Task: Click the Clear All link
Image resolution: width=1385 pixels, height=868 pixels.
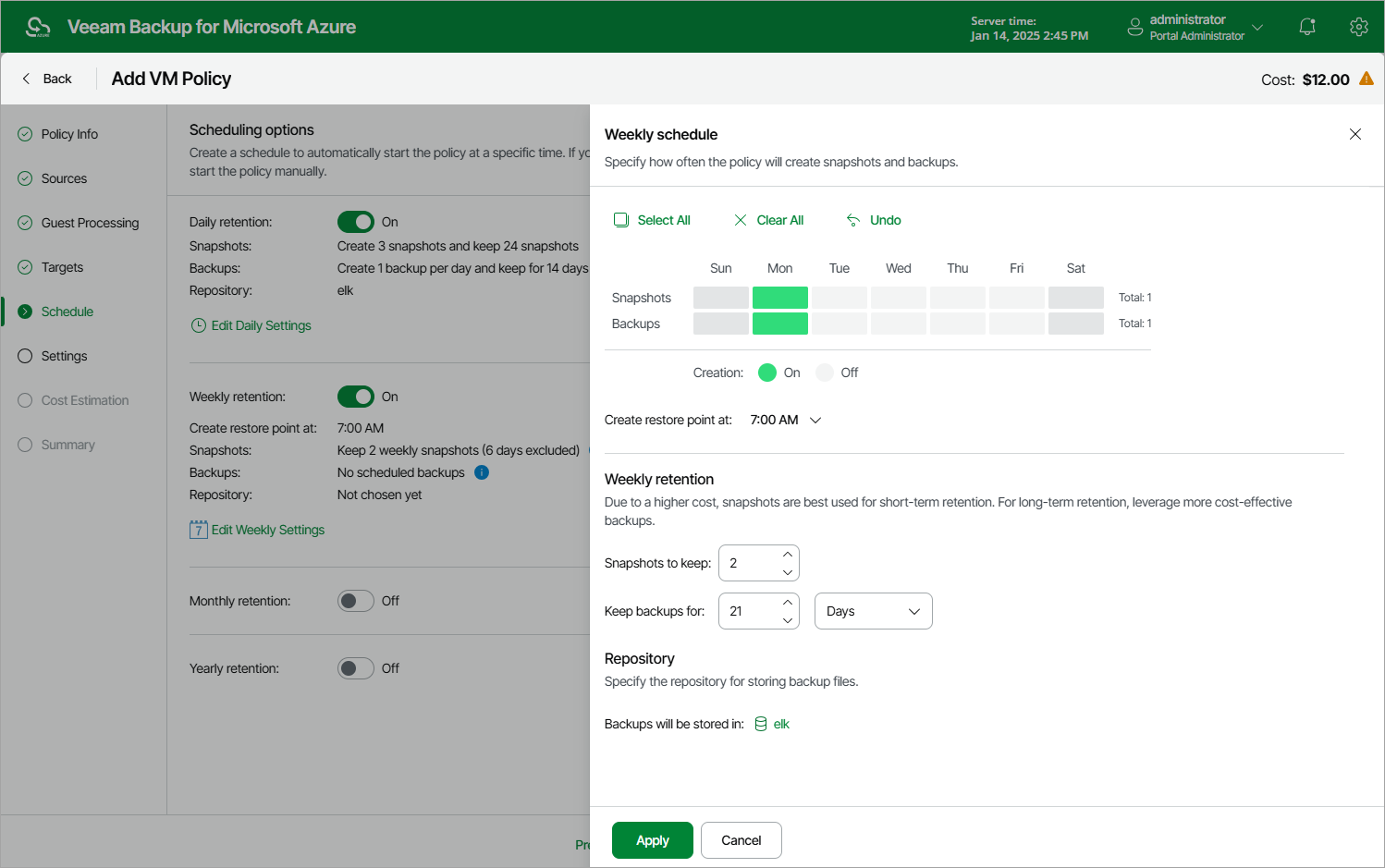Action: point(780,220)
